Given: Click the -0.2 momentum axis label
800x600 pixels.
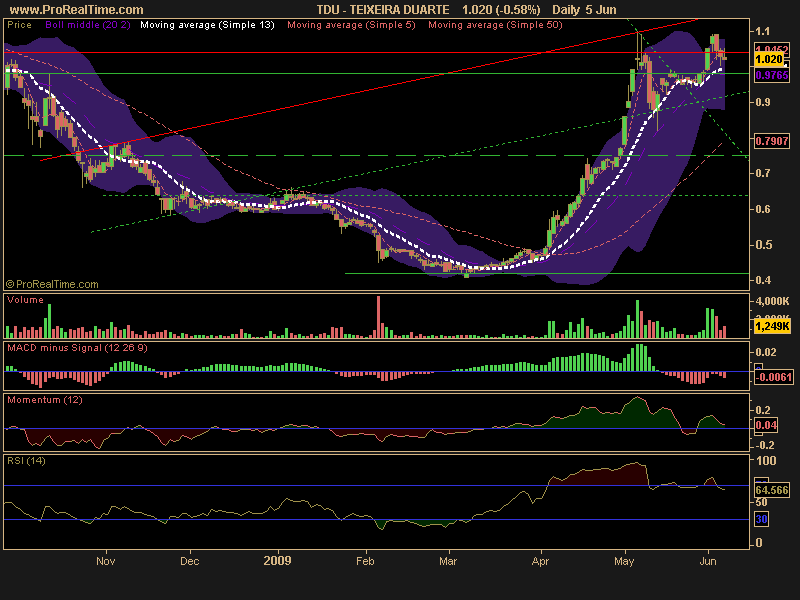Looking at the screenshot, I should tap(765, 445).
